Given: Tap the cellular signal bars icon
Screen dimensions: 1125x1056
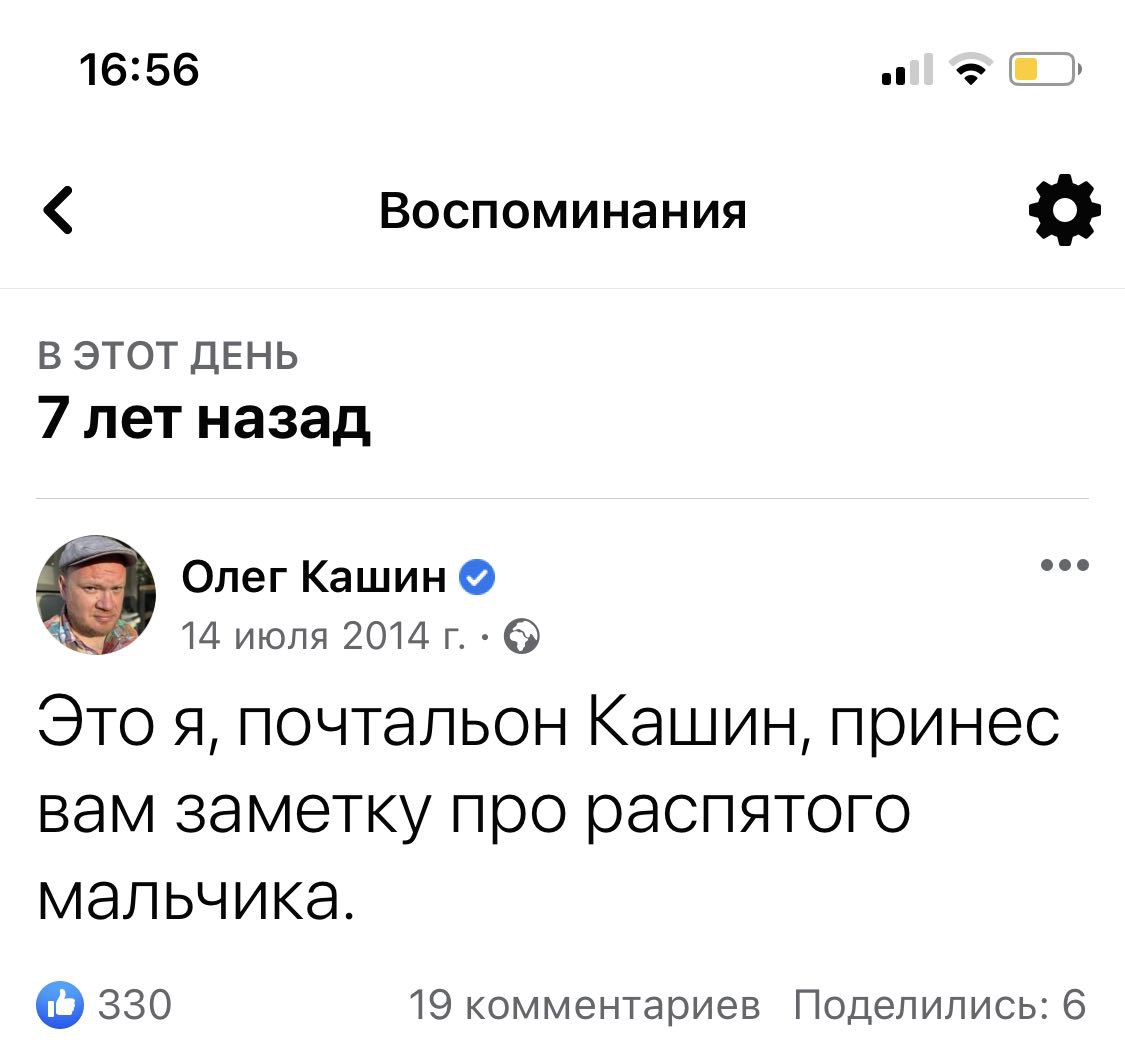Looking at the screenshot, I should [905, 72].
